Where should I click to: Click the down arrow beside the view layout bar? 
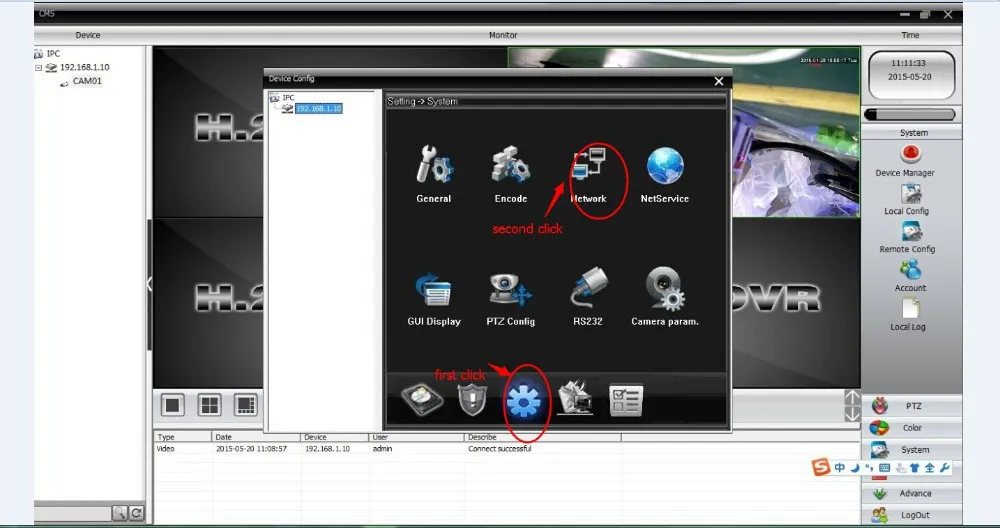click(x=853, y=414)
